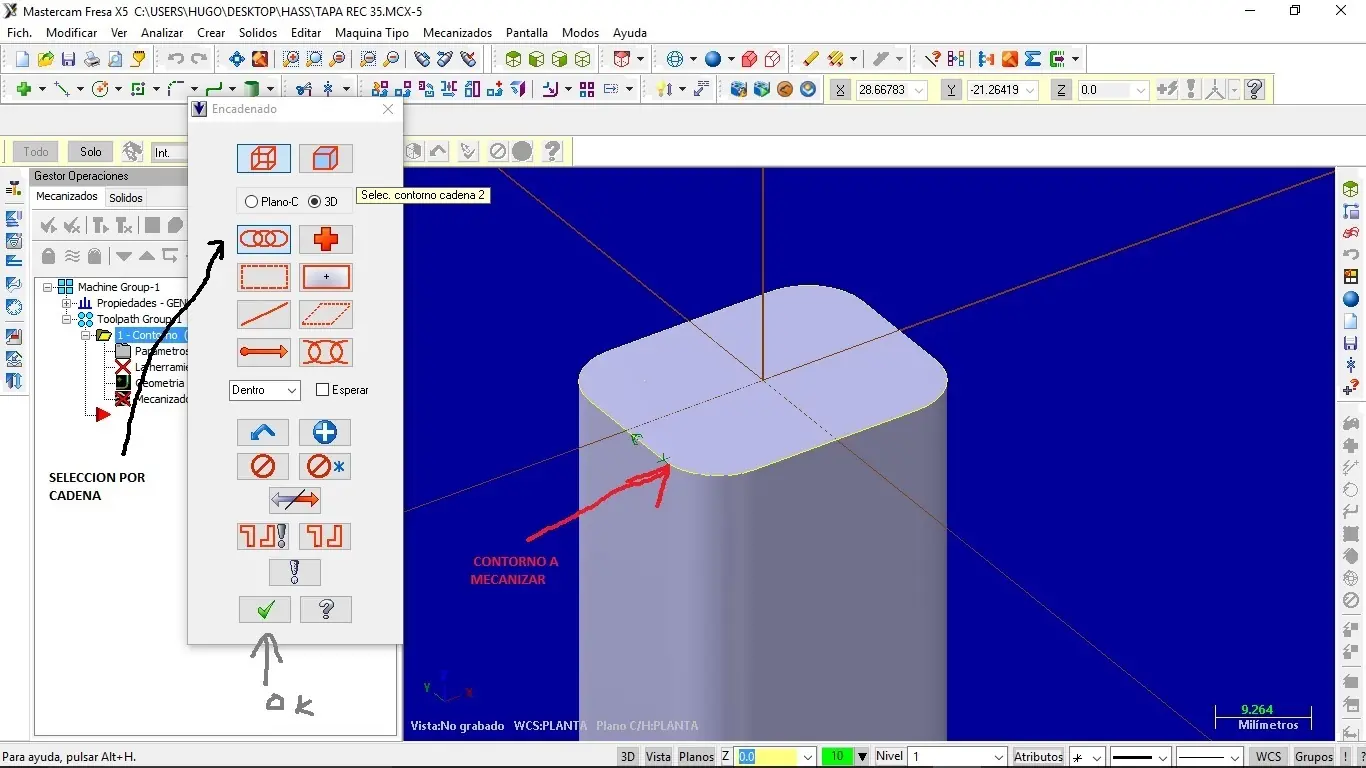Choose the Vector selection arrow button
1366x768 pixels.
click(264, 352)
